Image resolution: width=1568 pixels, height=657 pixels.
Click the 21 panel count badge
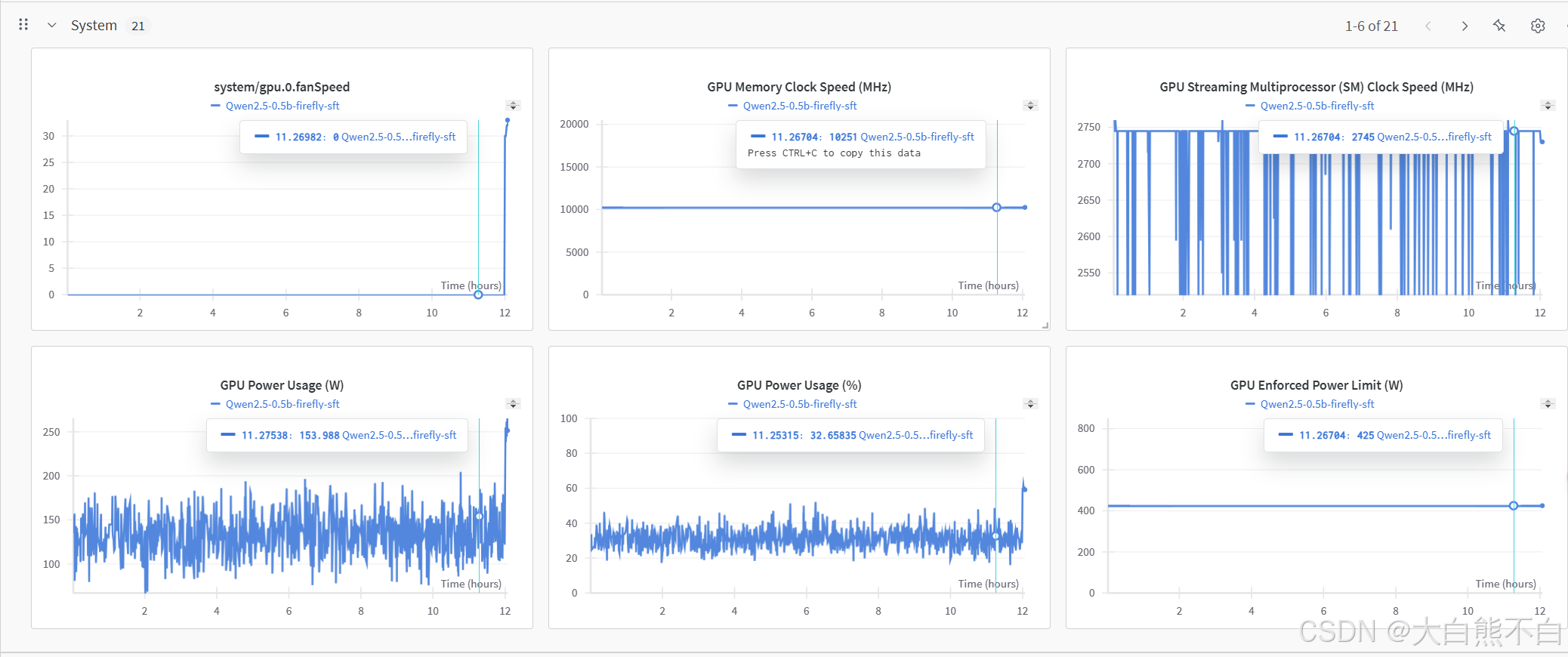click(x=138, y=26)
